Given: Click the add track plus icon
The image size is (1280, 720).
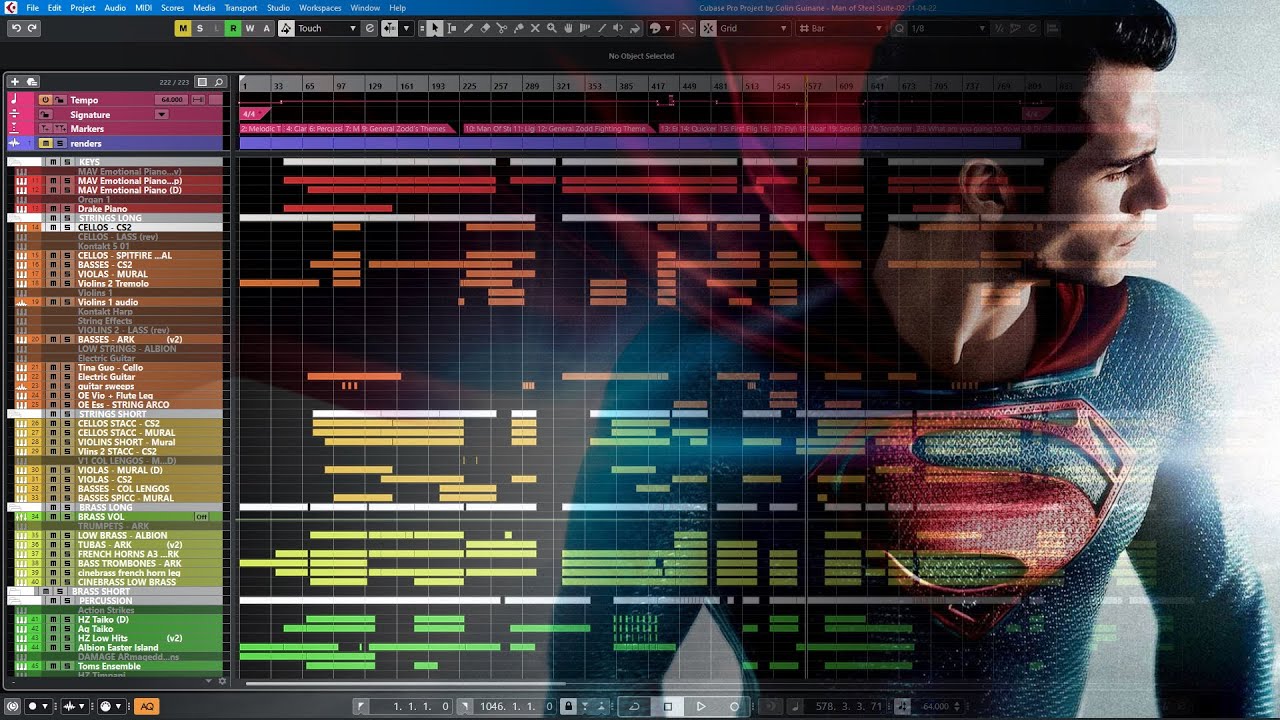Looking at the screenshot, I should pos(17,82).
